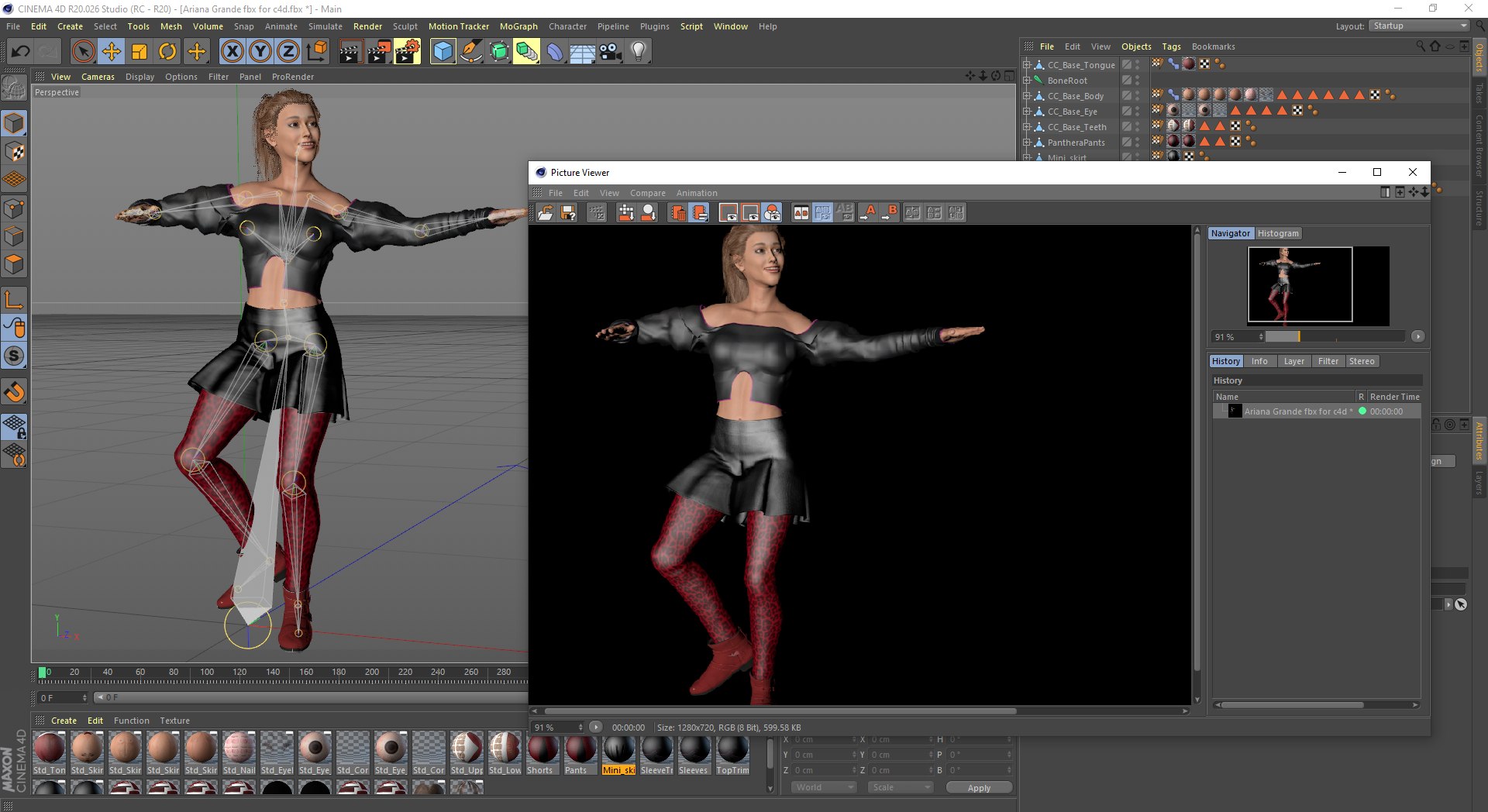Image resolution: width=1488 pixels, height=812 pixels.
Task: Toggle display filter channels icon in Picture Viewer
Action: pyautogui.click(x=772, y=212)
